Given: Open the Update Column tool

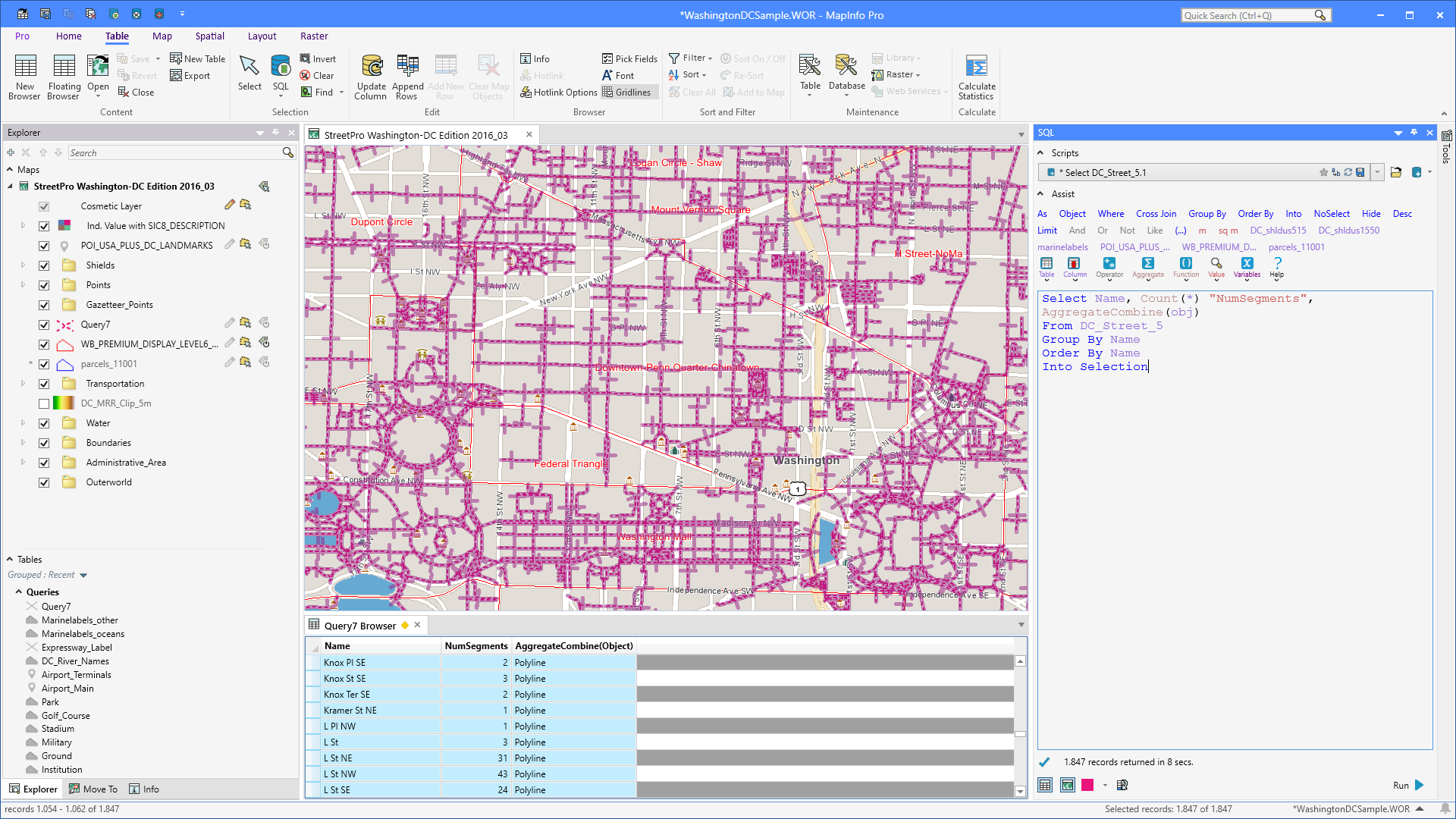Looking at the screenshot, I should coord(371,76).
